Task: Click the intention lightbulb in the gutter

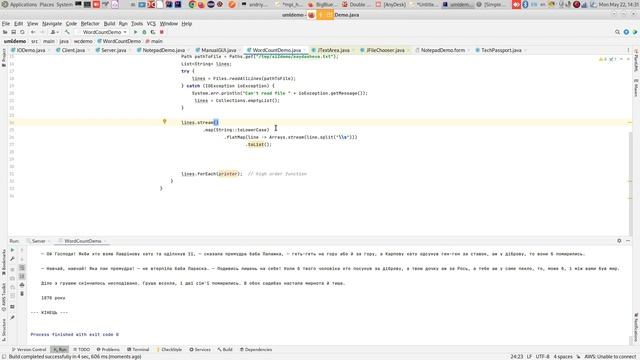Action: point(164,122)
